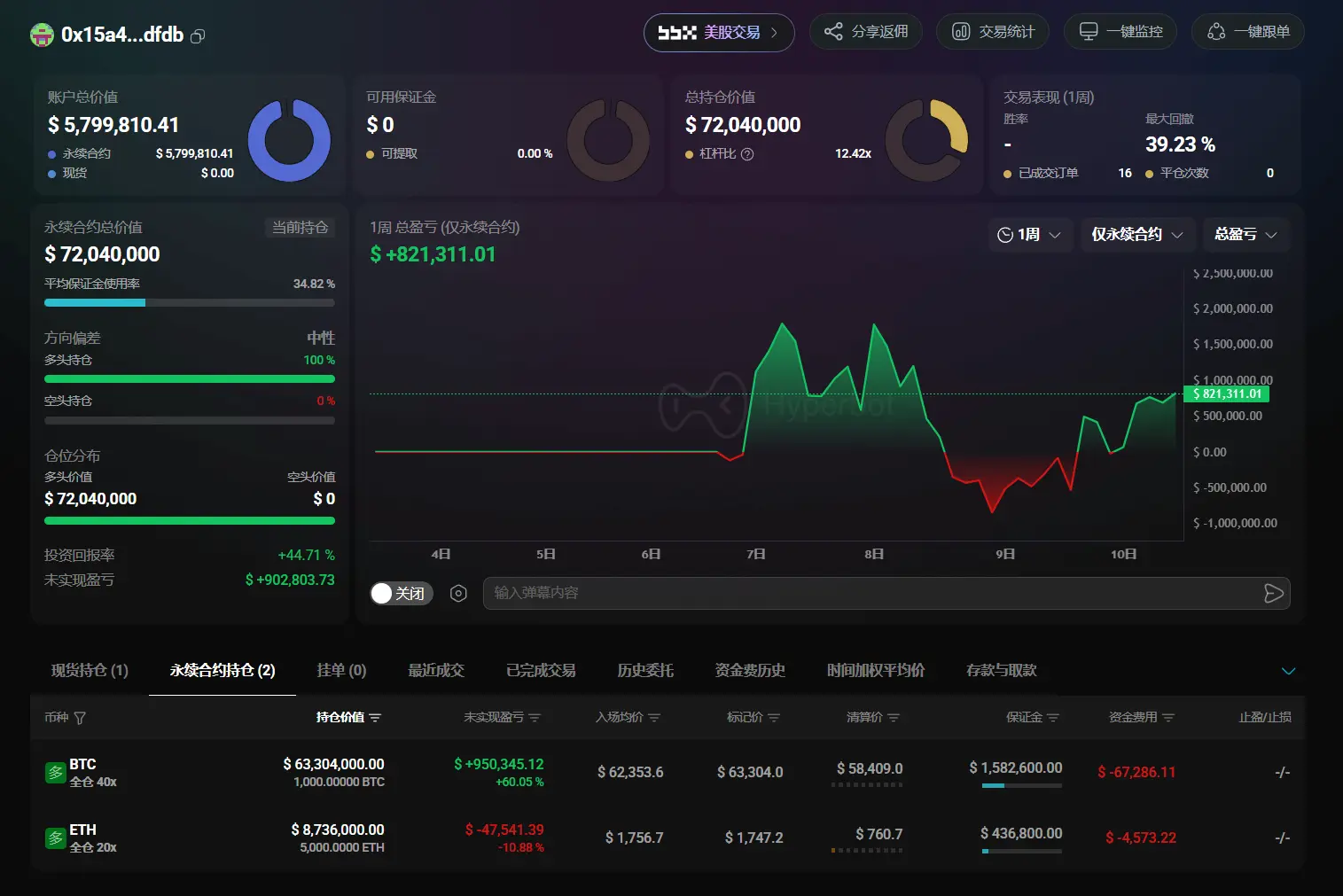Viewport: 1343px width, 896px height.
Task: Sort by 标记价 column icon
Action: coord(774,718)
